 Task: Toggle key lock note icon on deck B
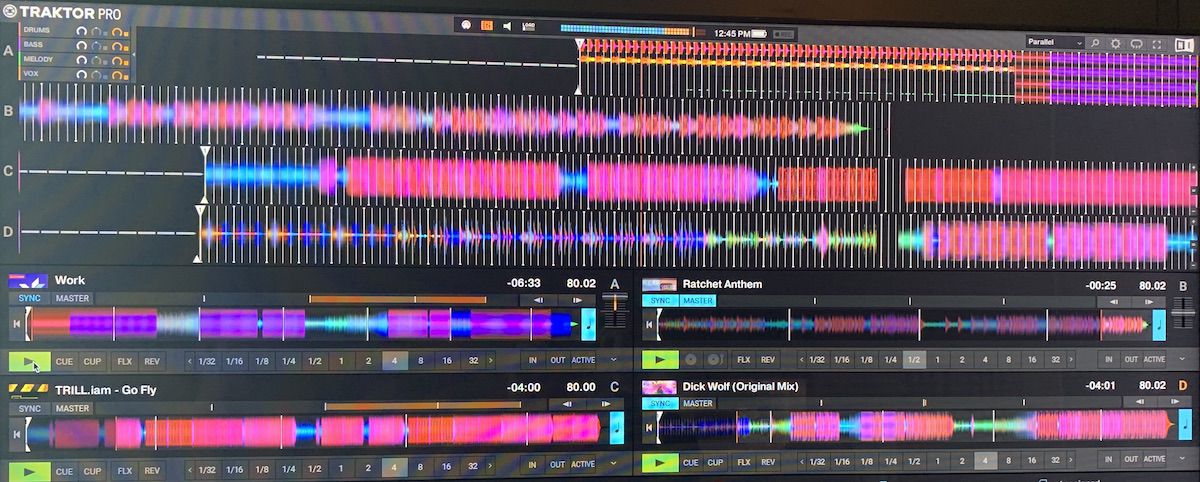click(1159, 325)
